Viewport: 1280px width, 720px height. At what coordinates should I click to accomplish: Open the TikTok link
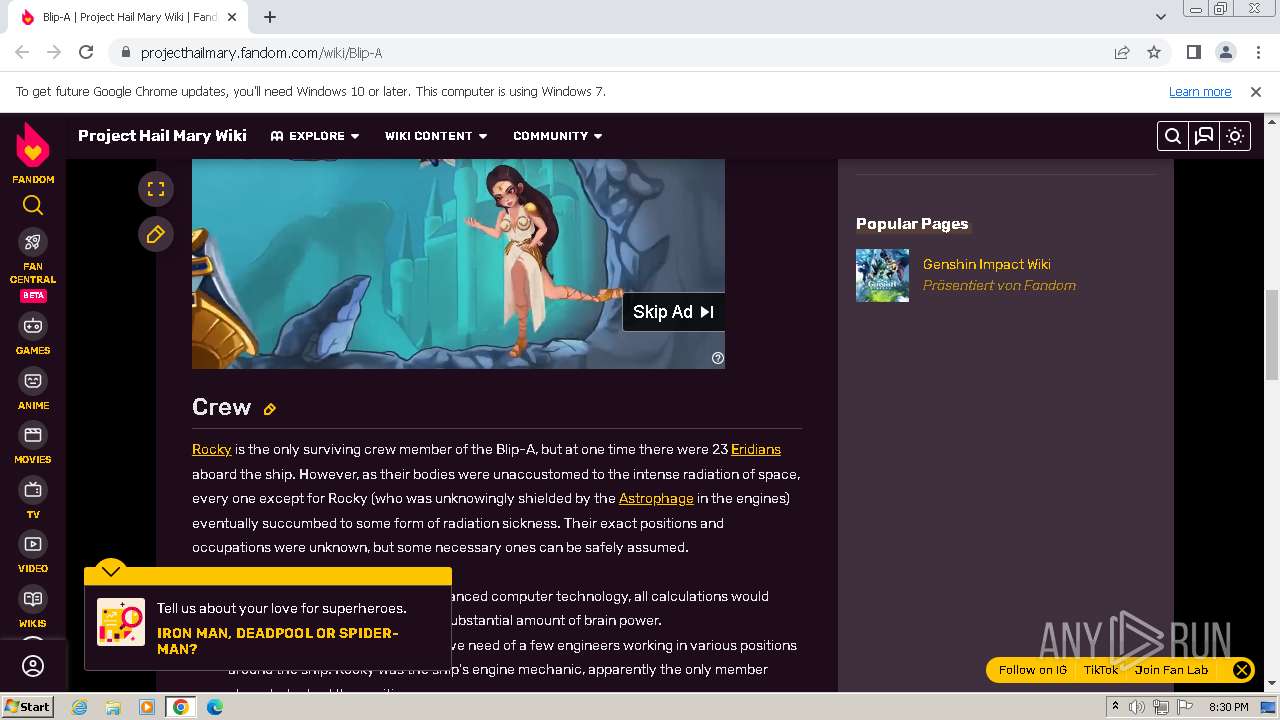[1101, 670]
